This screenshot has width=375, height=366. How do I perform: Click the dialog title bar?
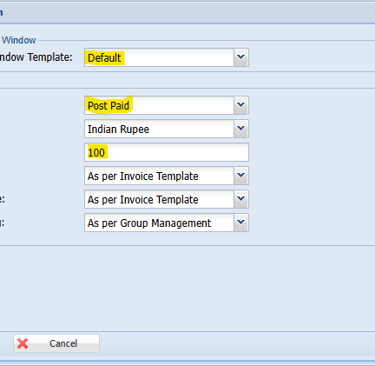[x=187, y=13]
